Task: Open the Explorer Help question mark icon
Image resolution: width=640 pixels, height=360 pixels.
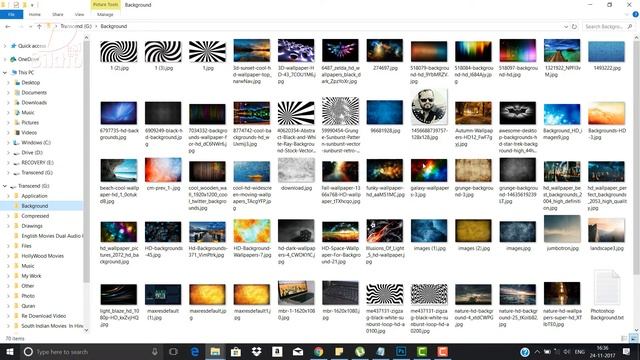Action: 636,14
